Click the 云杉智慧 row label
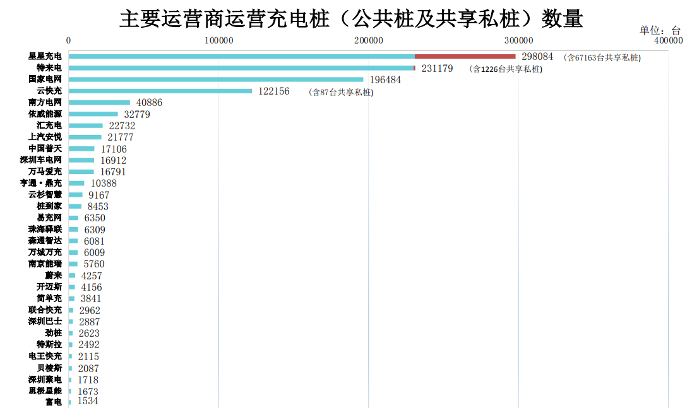 pos(45,194)
